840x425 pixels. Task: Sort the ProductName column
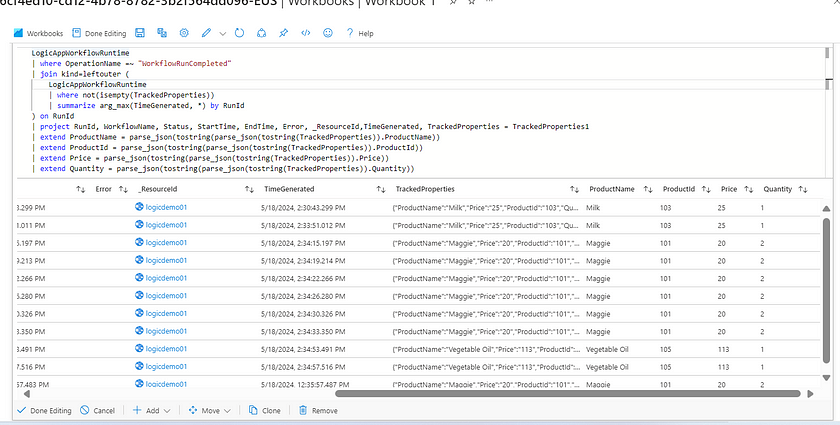coord(648,189)
